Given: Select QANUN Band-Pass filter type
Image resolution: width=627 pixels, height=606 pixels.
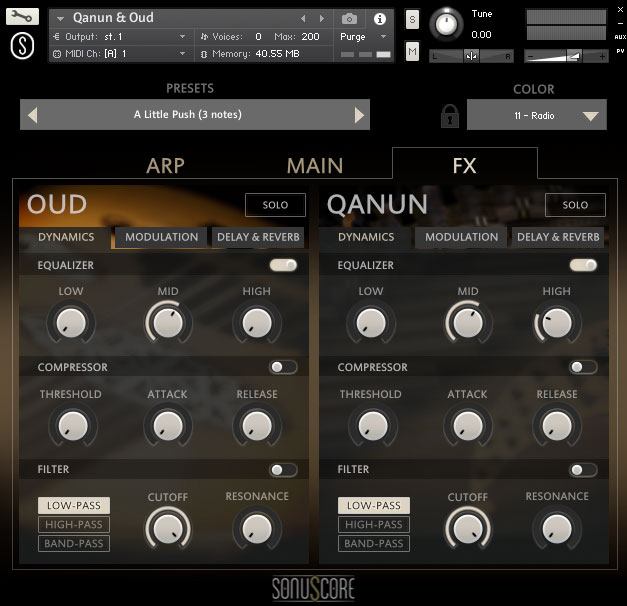Looking at the screenshot, I should (x=374, y=544).
